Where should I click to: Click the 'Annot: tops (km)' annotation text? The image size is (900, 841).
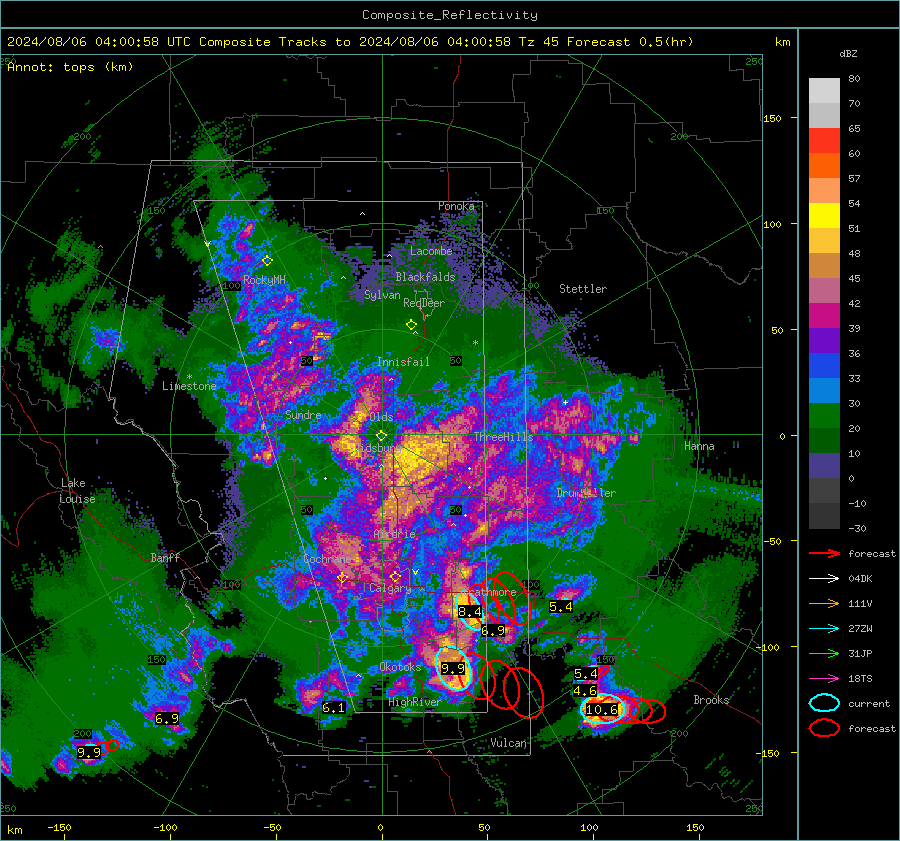point(70,67)
